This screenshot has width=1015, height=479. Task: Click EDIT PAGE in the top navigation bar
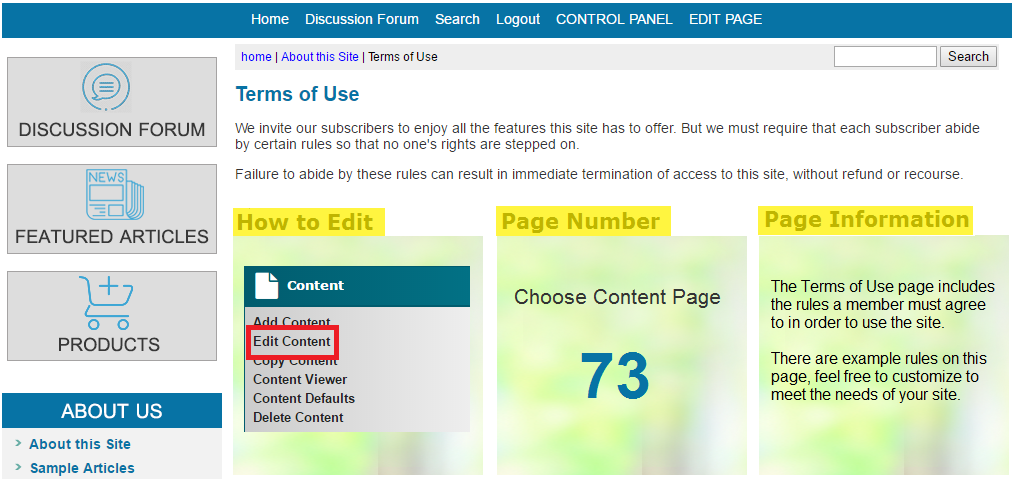point(726,19)
